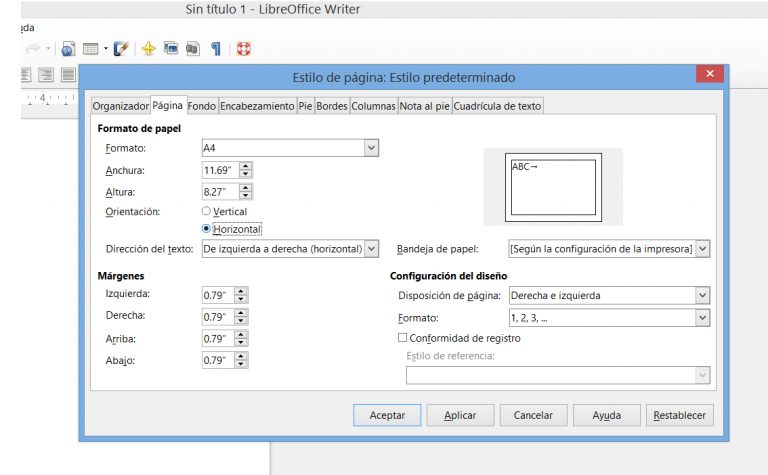Increase the Izquierda margin value
Screen dimensions: 768x475
241,291
